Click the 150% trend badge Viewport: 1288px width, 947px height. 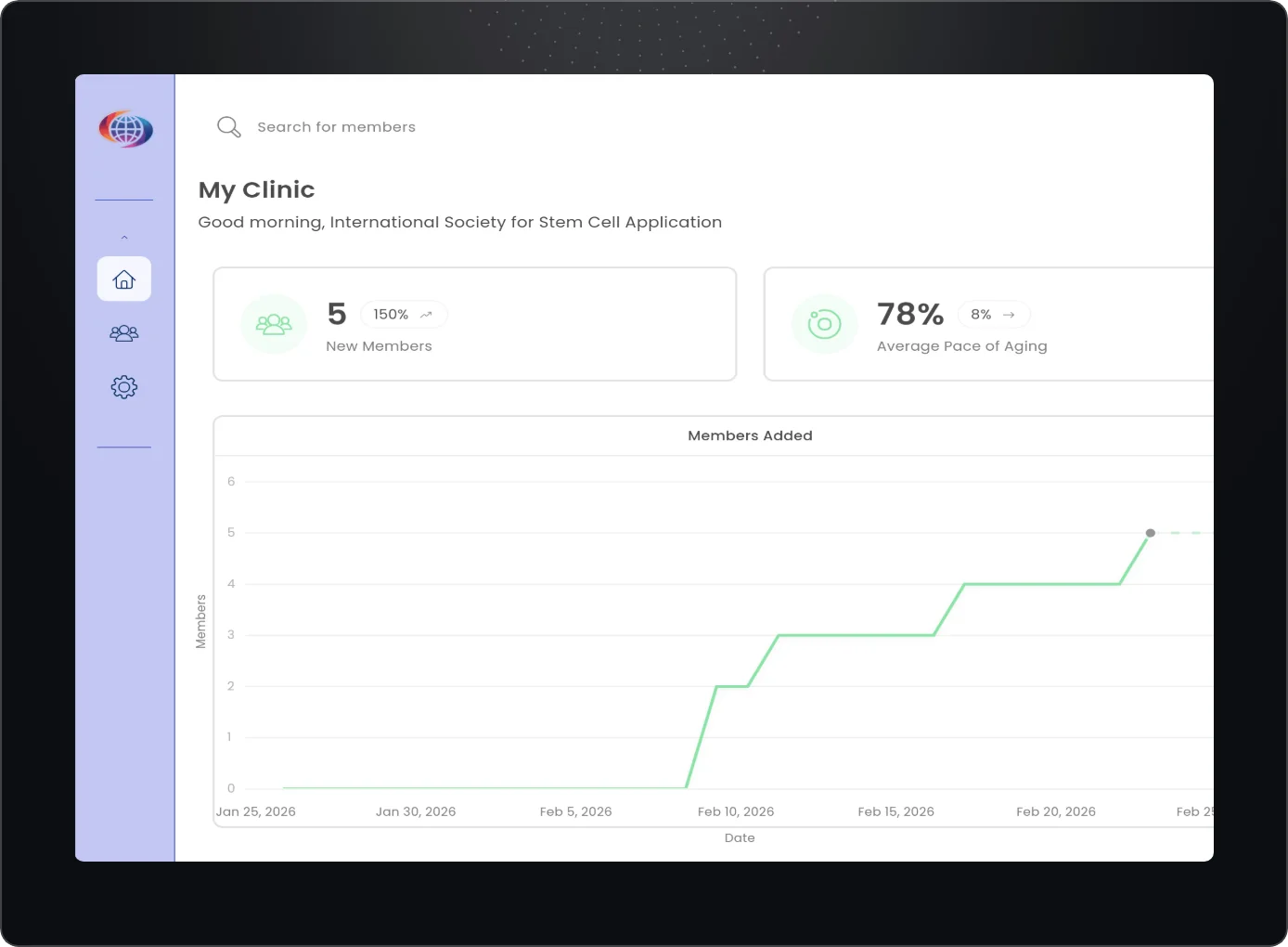(x=404, y=315)
